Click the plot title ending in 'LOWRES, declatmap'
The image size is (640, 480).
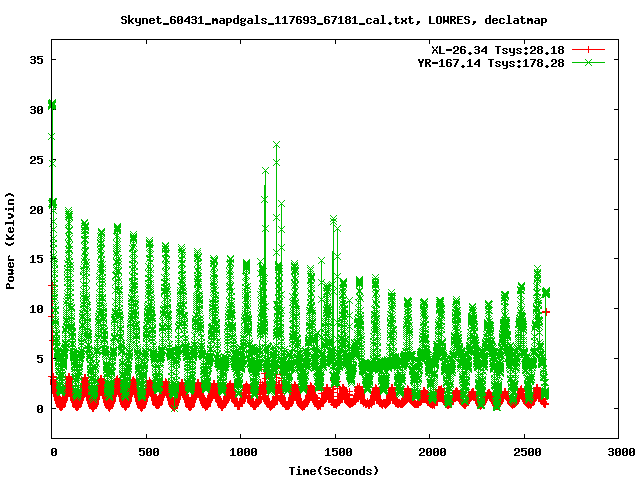pos(333,20)
